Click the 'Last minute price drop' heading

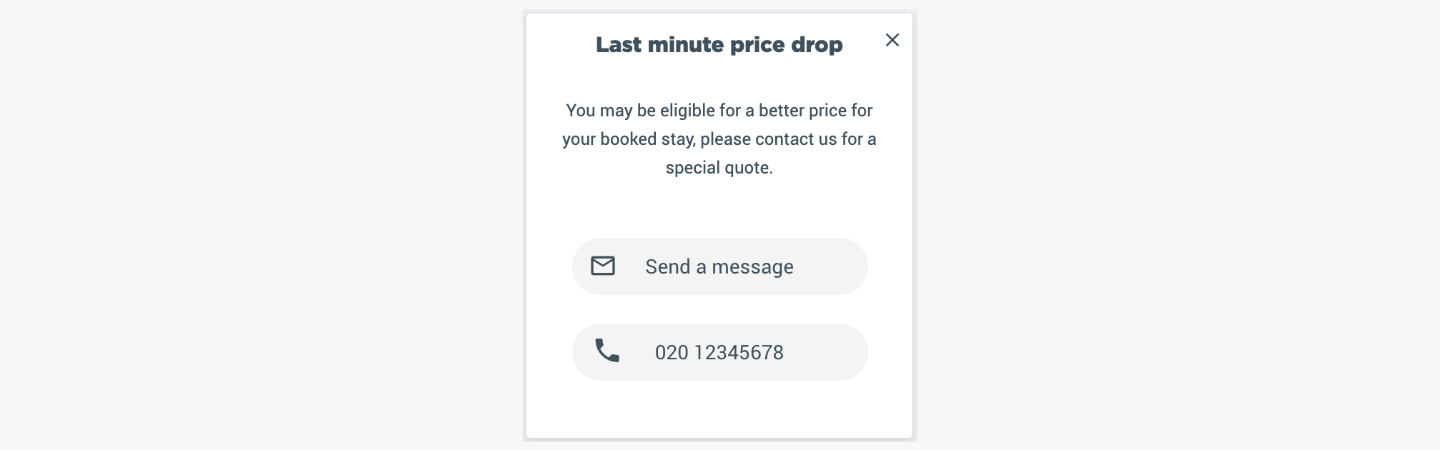(x=719, y=45)
